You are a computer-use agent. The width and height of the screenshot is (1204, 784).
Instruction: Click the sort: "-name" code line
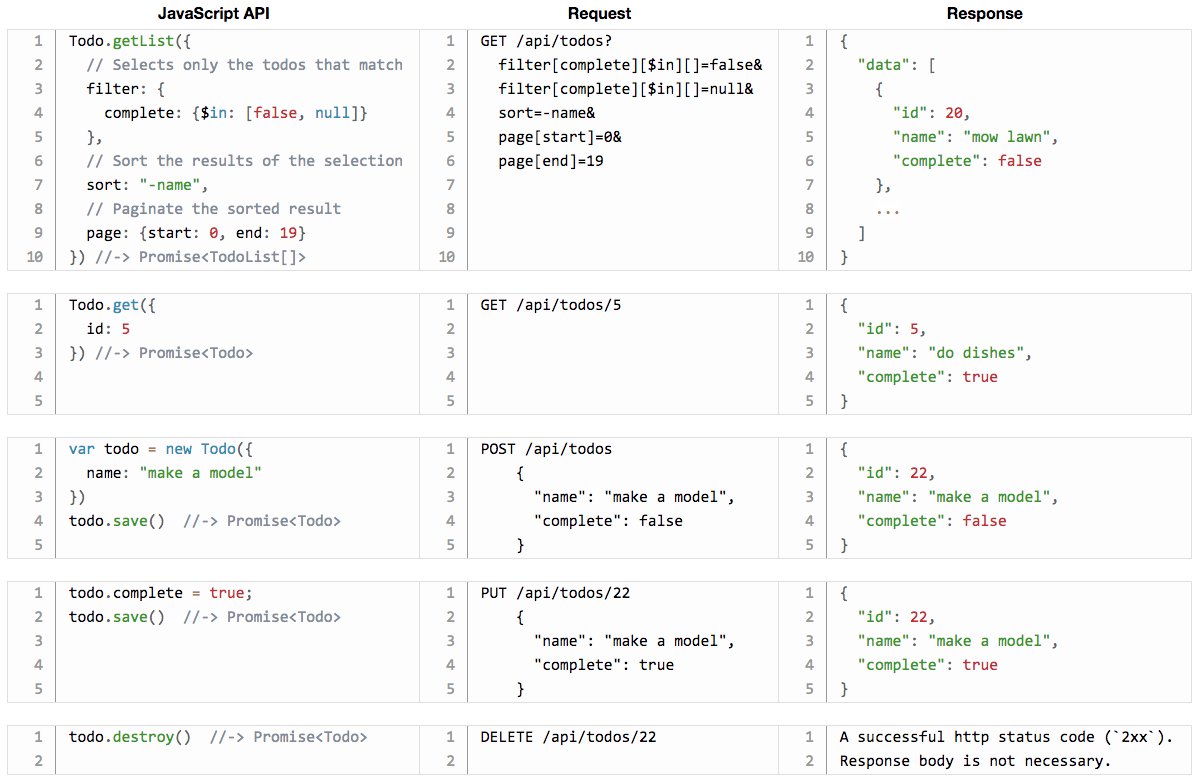(147, 185)
